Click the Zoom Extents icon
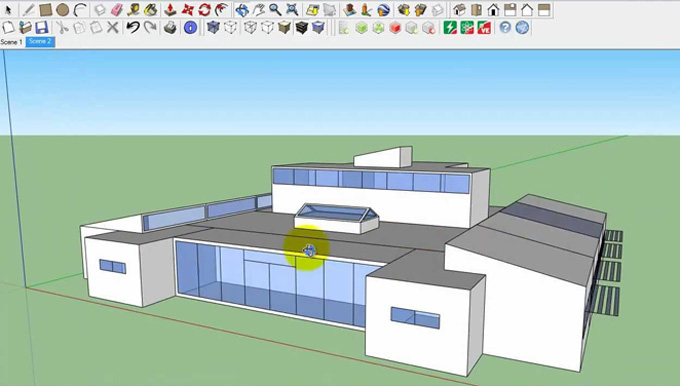This screenshot has height=386, width=680. click(292, 10)
